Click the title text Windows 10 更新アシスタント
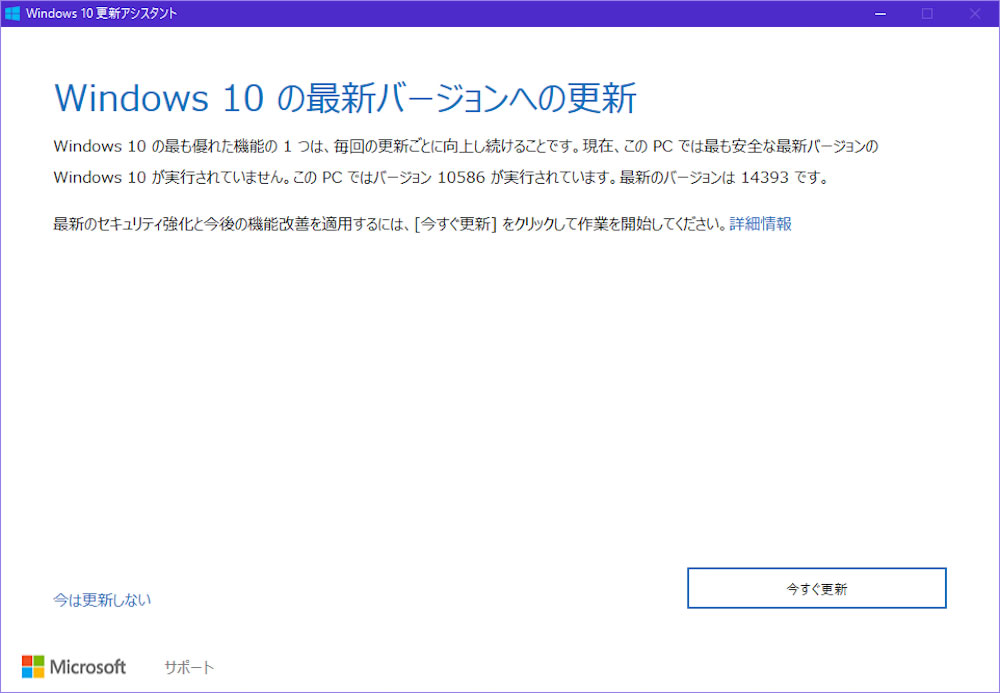Screen dimensions: 1000x693 [x=101, y=13]
